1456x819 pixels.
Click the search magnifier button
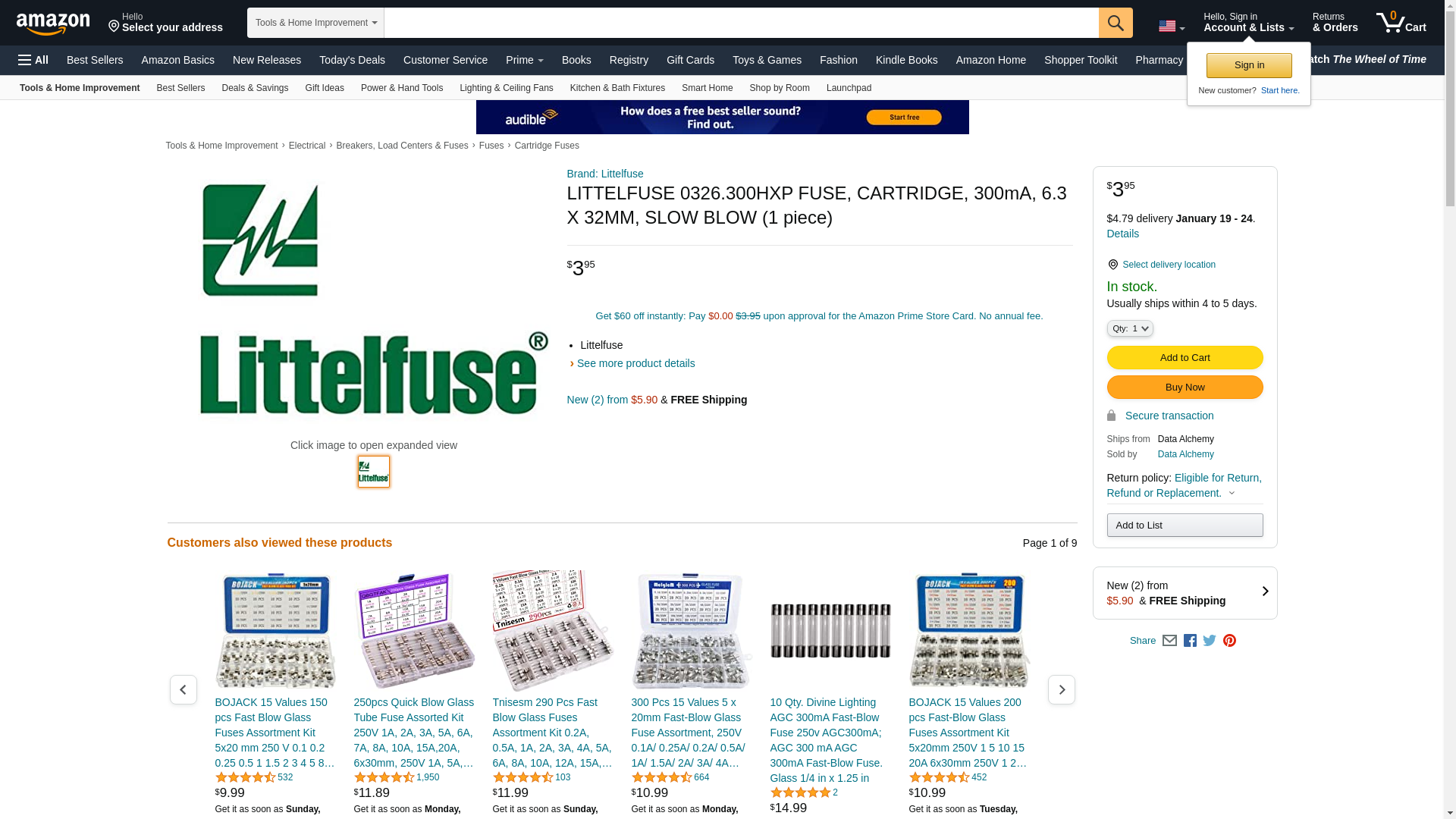tap(1116, 23)
